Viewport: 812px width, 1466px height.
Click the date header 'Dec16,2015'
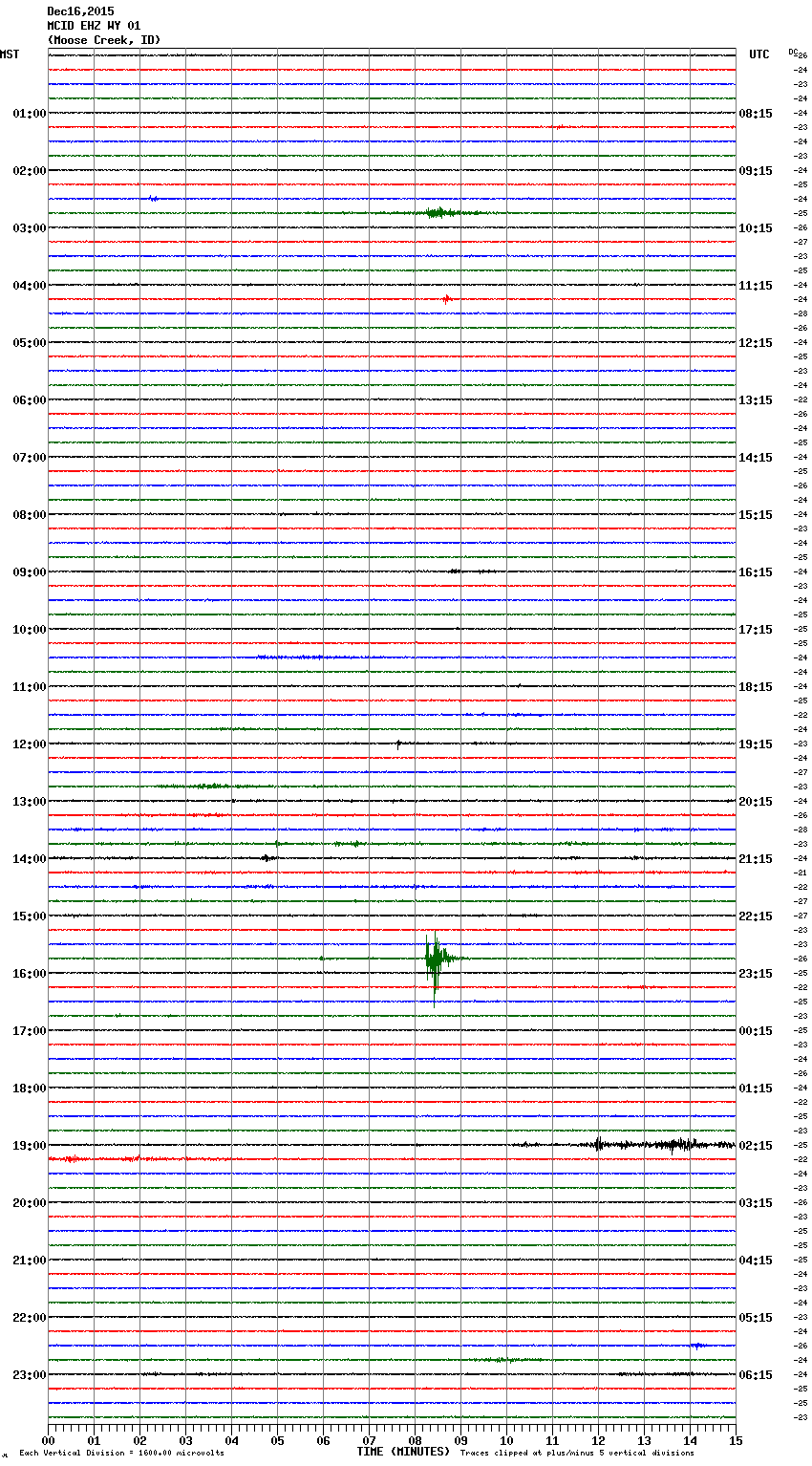click(x=80, y=11)
